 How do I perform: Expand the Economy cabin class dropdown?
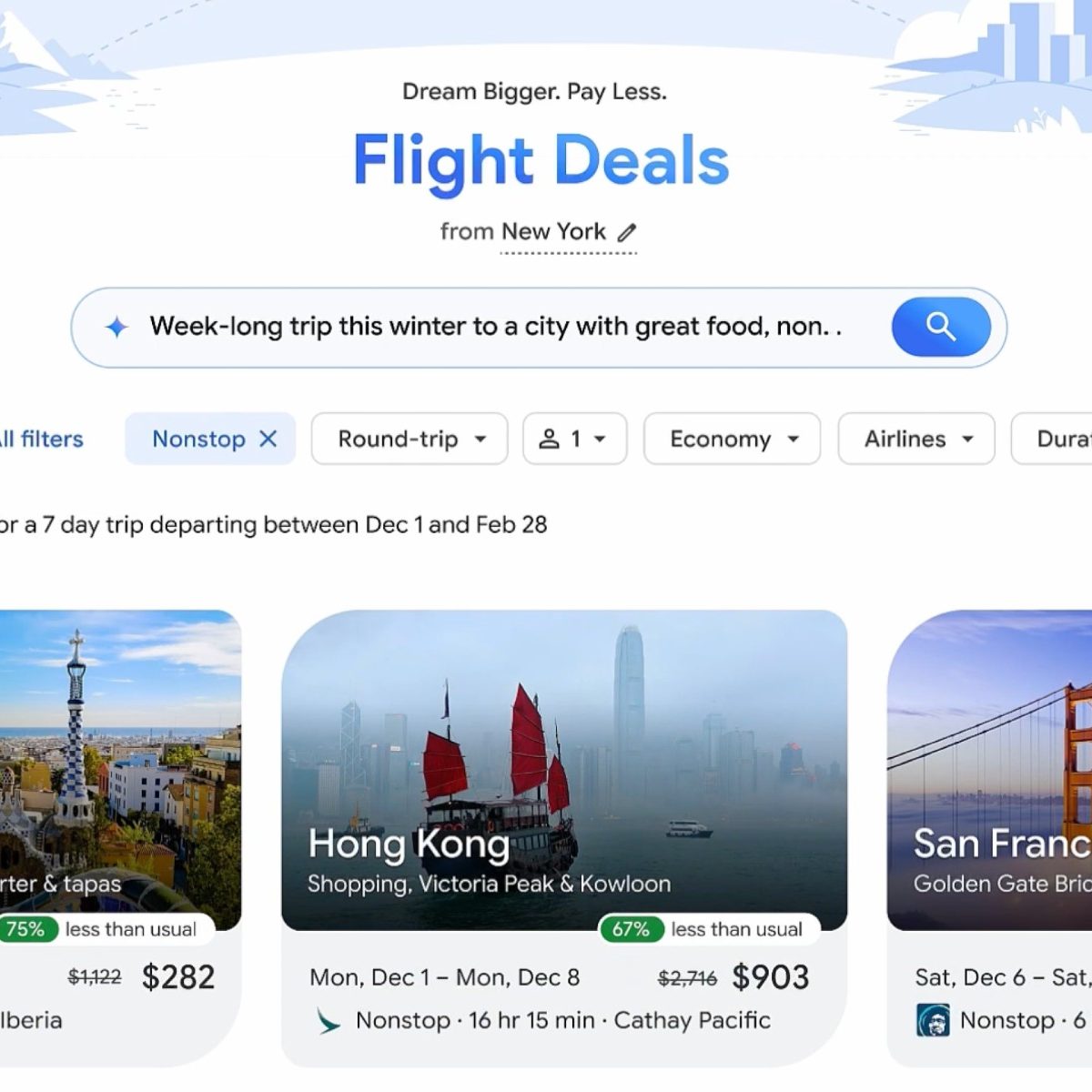coord(733,439)
